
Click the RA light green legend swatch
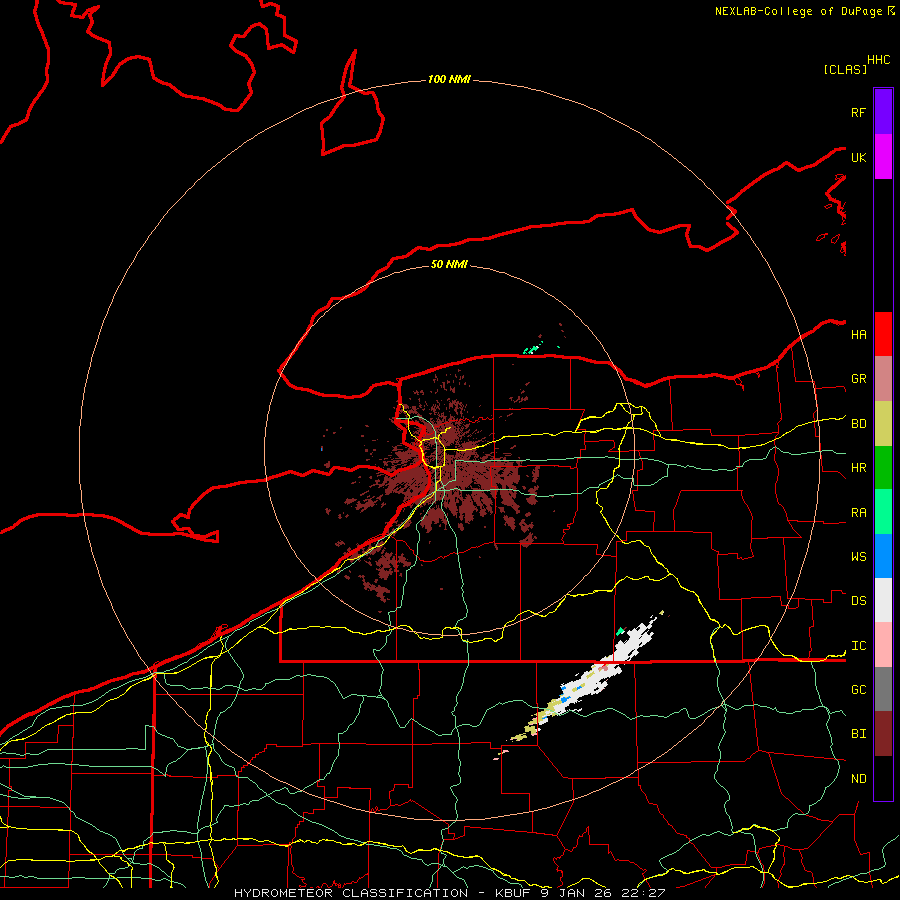(x=883, y=512)
